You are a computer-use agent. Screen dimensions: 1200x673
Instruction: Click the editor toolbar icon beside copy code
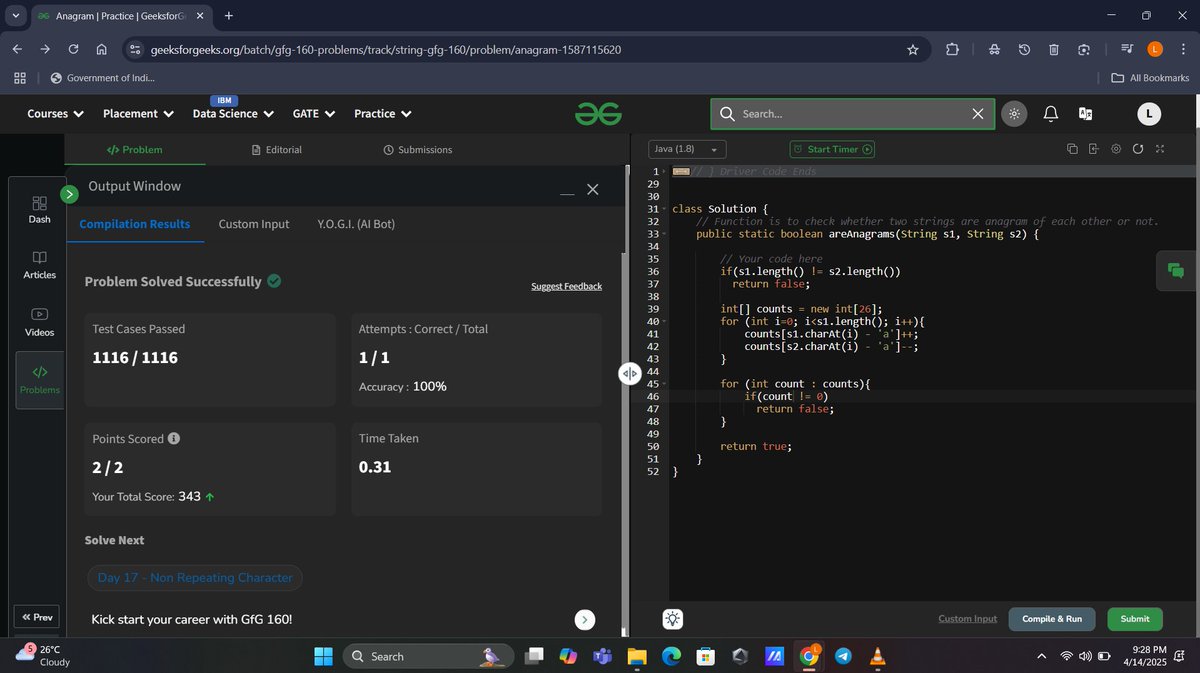[x=1093, y=149]
